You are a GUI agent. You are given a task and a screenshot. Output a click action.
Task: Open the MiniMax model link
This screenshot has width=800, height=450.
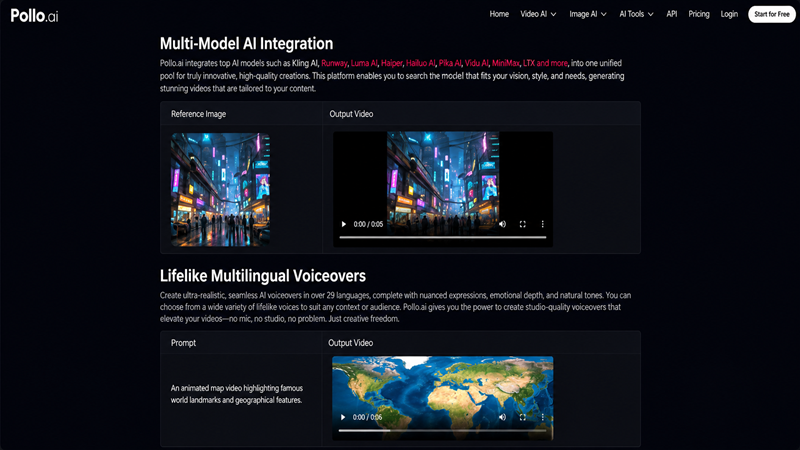(506, 63)
